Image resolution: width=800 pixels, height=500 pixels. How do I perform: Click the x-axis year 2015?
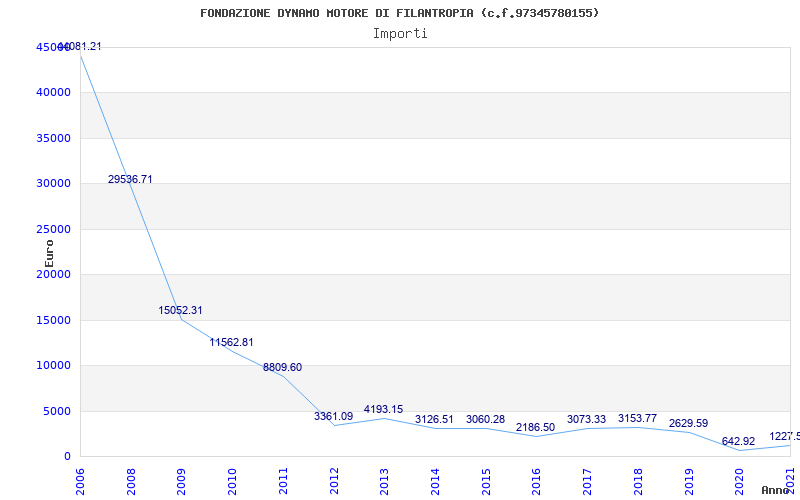tap(486, 481)
